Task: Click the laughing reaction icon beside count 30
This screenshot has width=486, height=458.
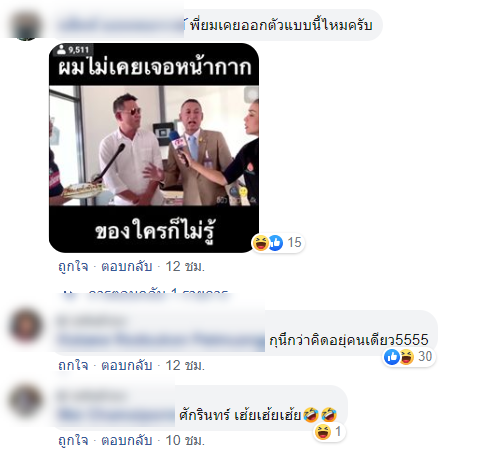Action: pos(406,357)
